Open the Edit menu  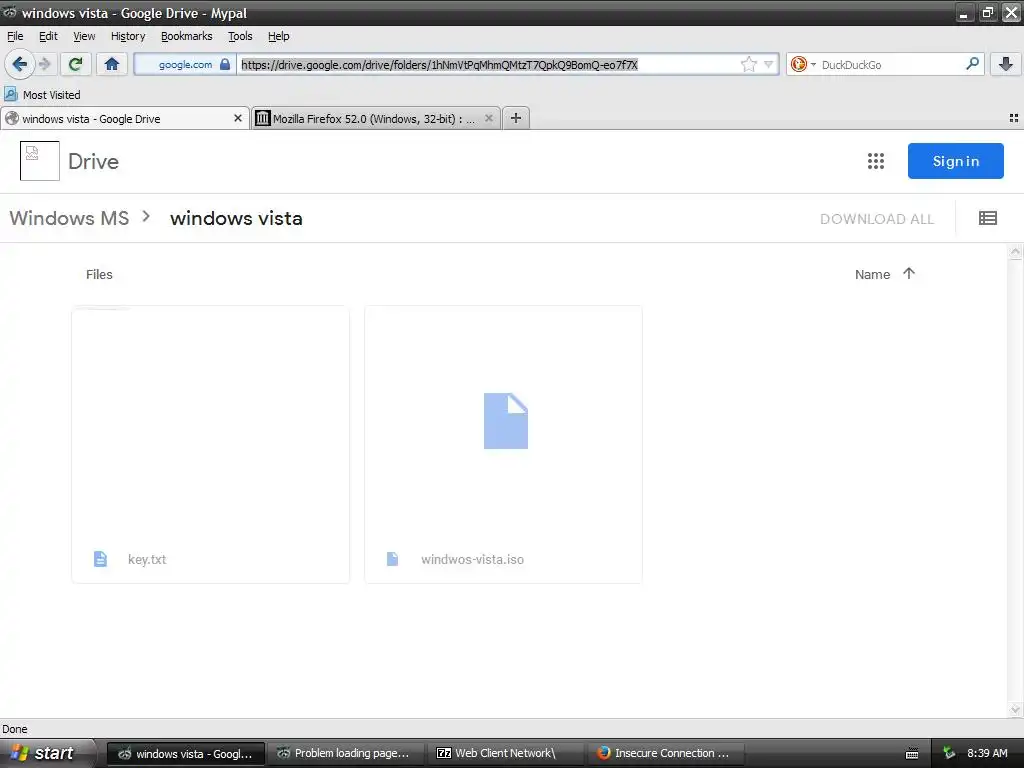coord(48,36)
